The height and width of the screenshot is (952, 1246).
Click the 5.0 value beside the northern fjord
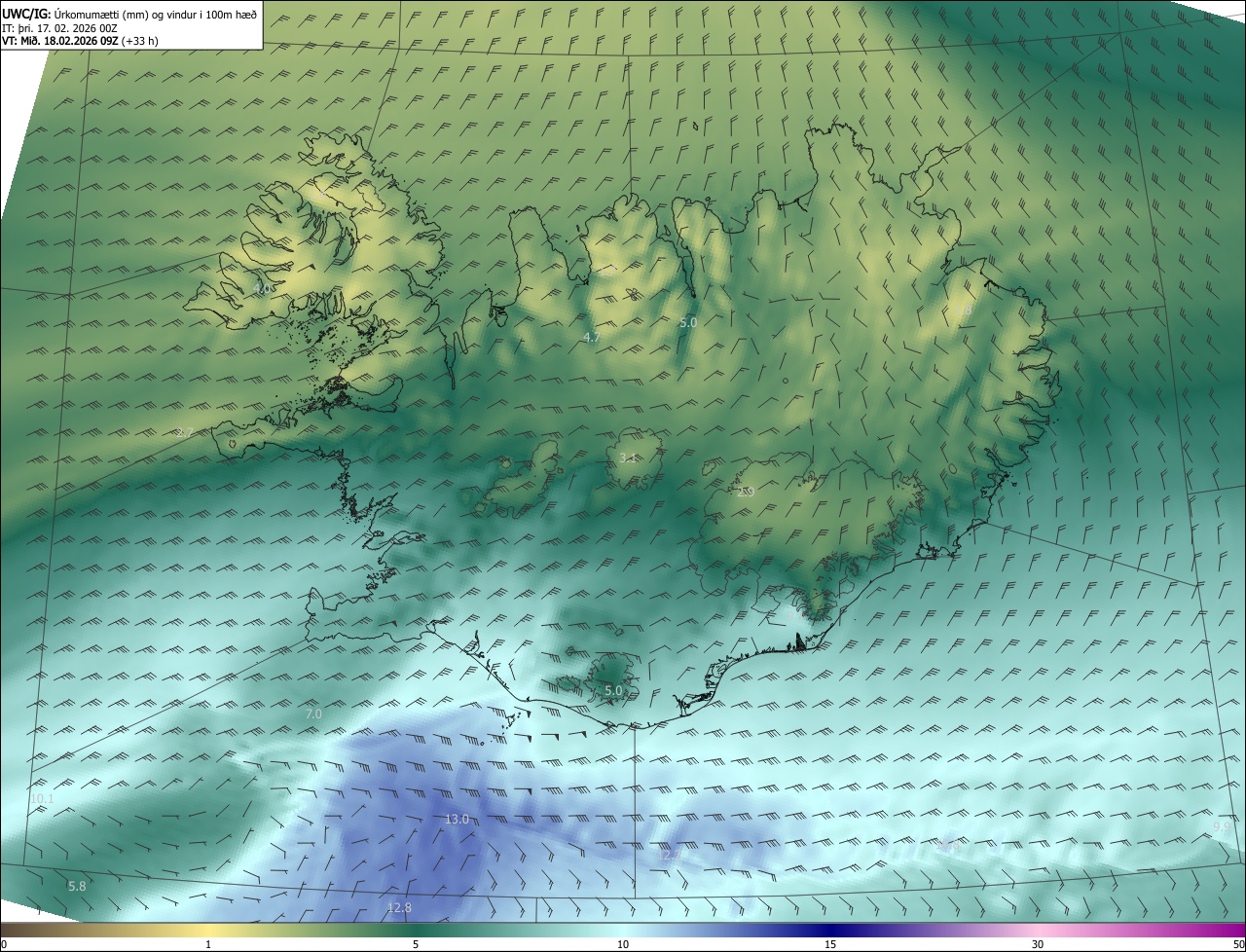pos(688,321)
